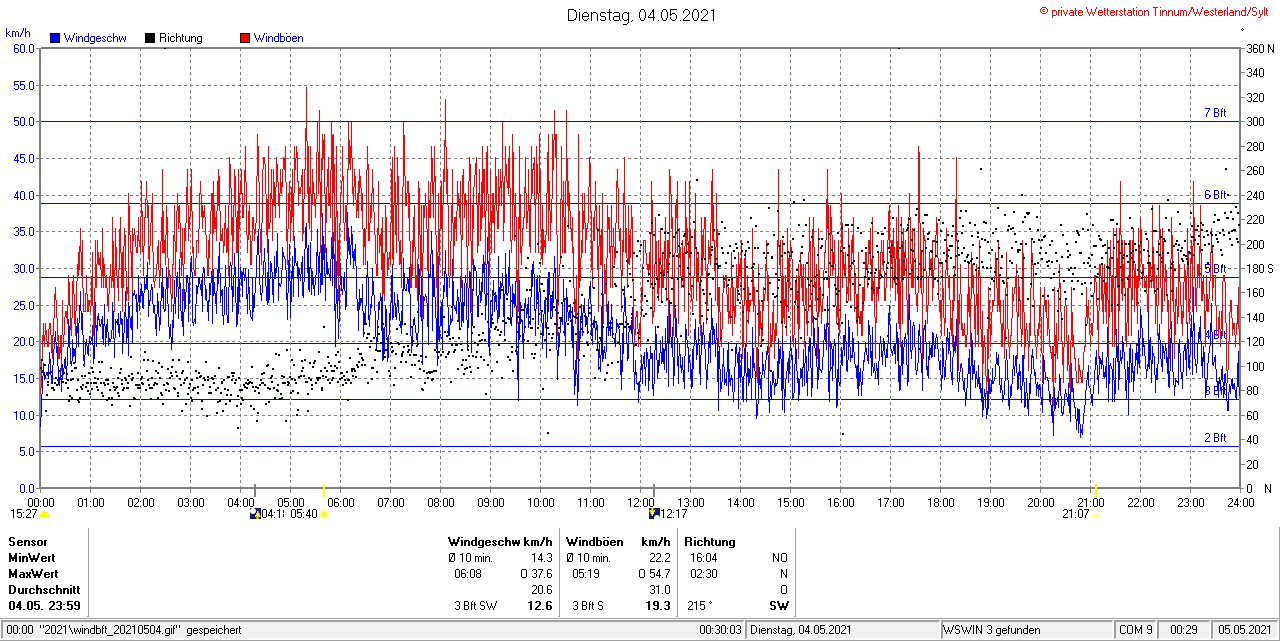1280x641 pixels.
Task: Click the black Richtung legend swatch
Action: click(149, 38)
